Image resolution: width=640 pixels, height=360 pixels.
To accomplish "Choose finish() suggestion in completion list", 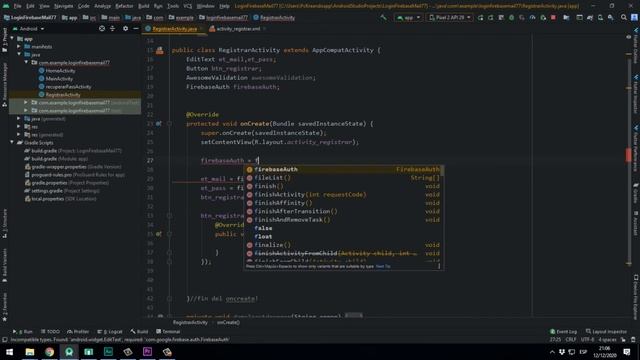I will click(x=344, y=186).
